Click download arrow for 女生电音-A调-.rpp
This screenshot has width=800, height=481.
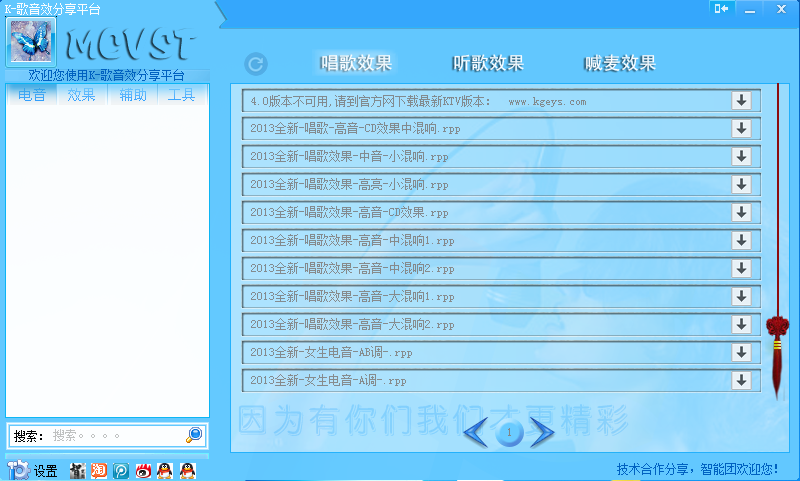click(x=741, y=380)
